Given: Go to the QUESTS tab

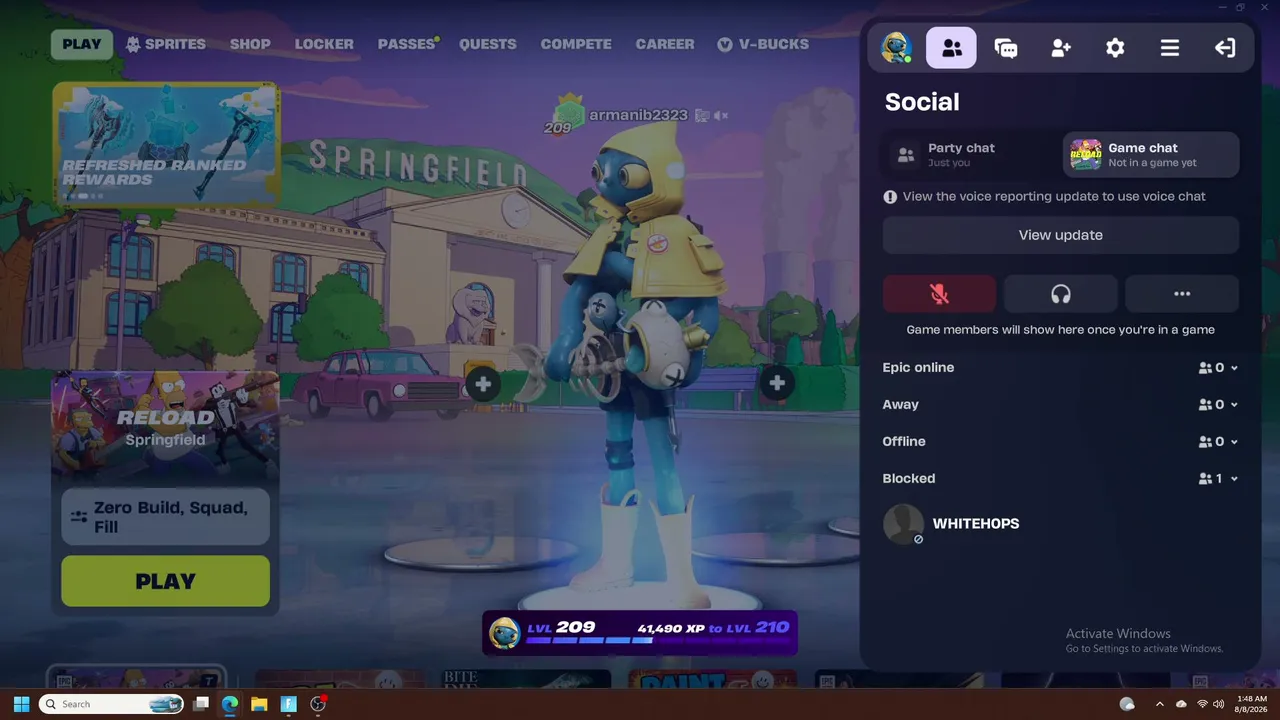Looking at the screenshot, I should [x=488, y=44].
